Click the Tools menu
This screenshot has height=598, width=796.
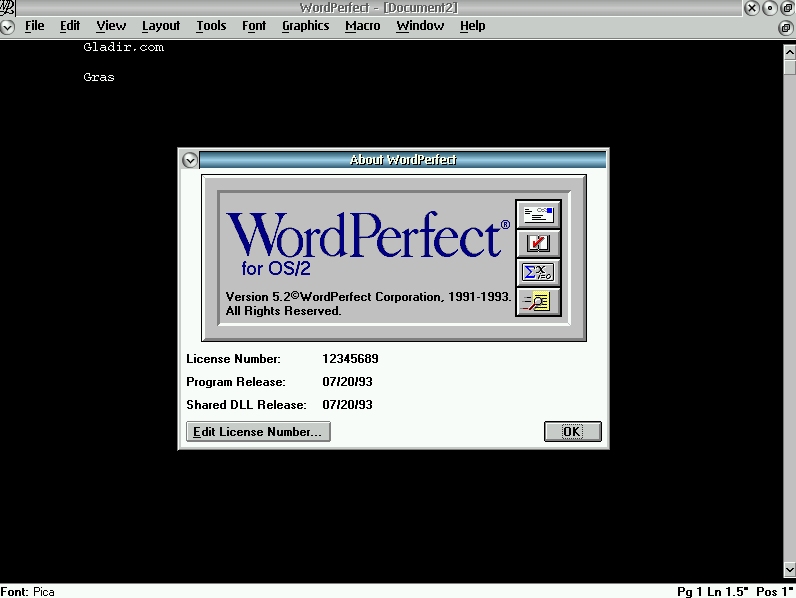[211, 26]
